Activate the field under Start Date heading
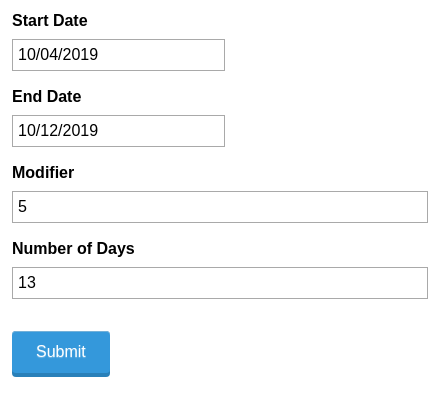This screenshot has height=394, width=441. click(118, 55)
